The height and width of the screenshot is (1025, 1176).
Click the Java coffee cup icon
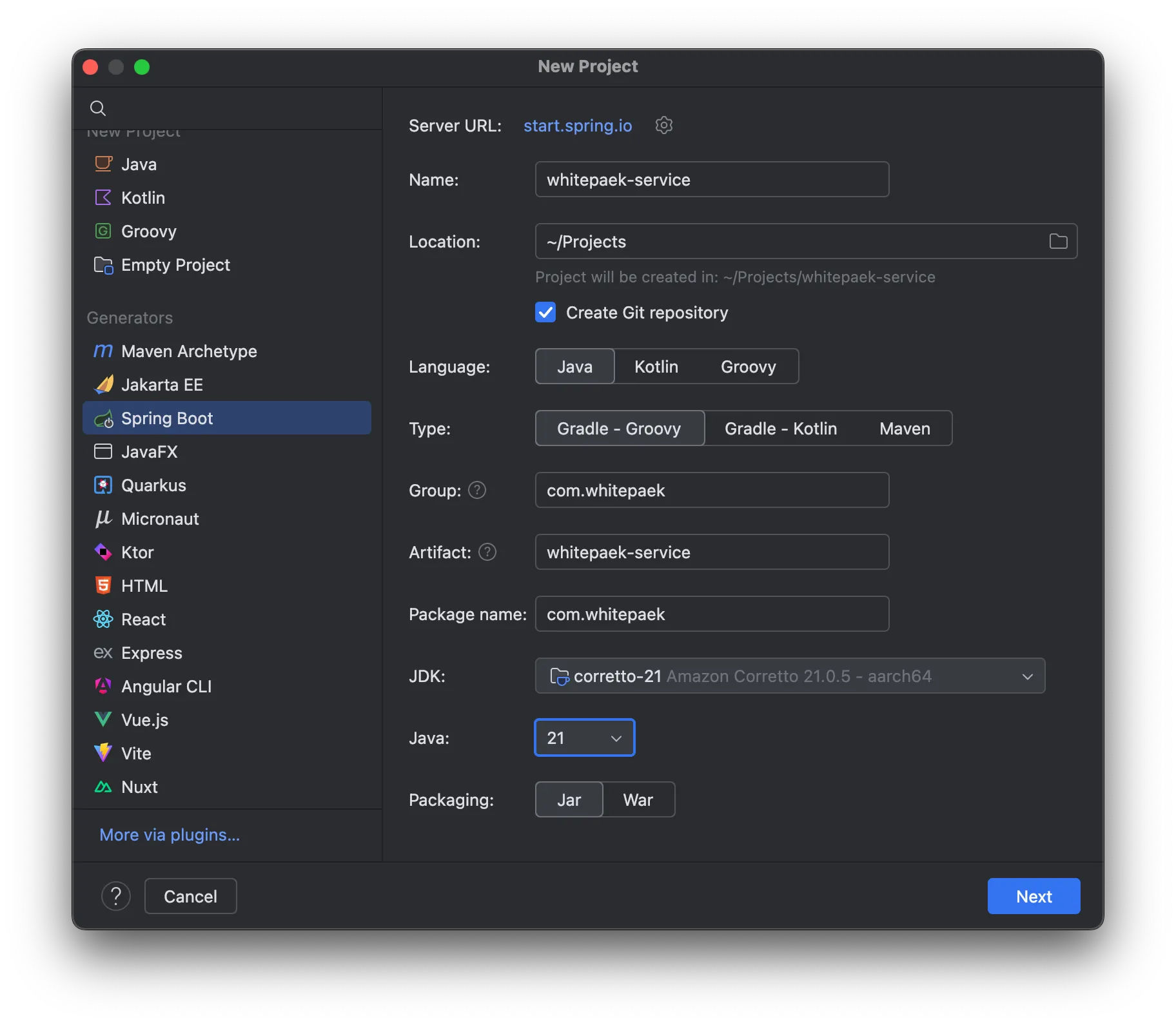click(x=103, y=164)
